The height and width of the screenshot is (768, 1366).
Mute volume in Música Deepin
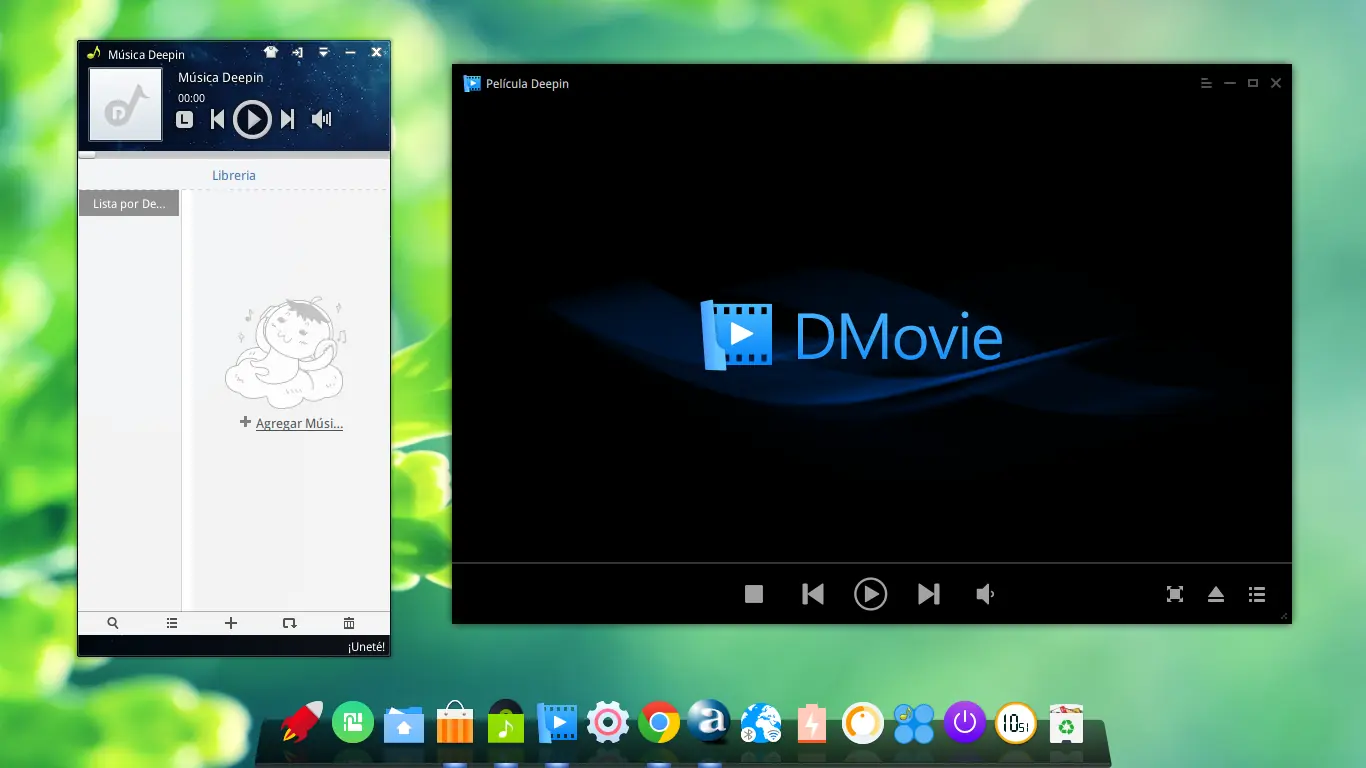[x=321, y=120]
